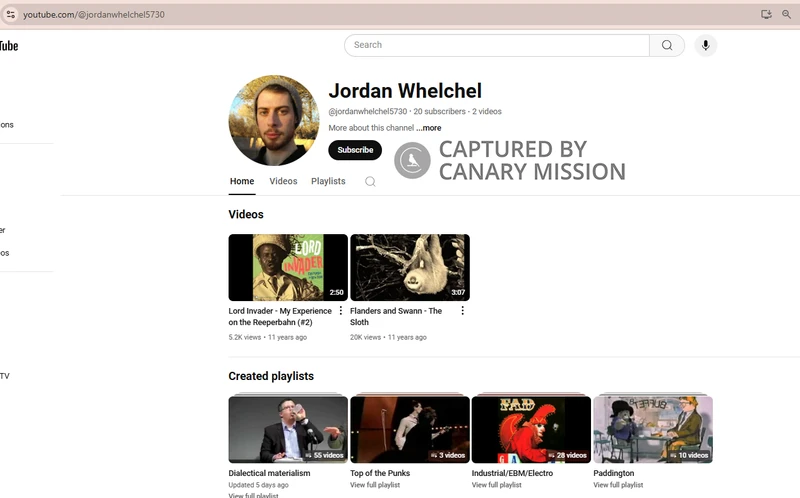
Task: Click 5.2K views text under Lord Invader
Action: pos(245,337)
